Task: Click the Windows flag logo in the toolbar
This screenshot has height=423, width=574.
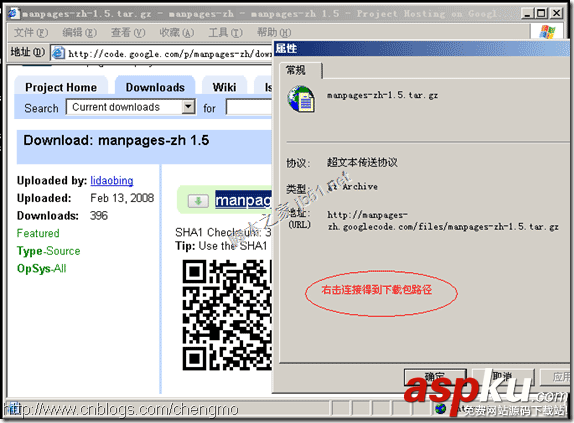Action: click(x=547, y=32)
